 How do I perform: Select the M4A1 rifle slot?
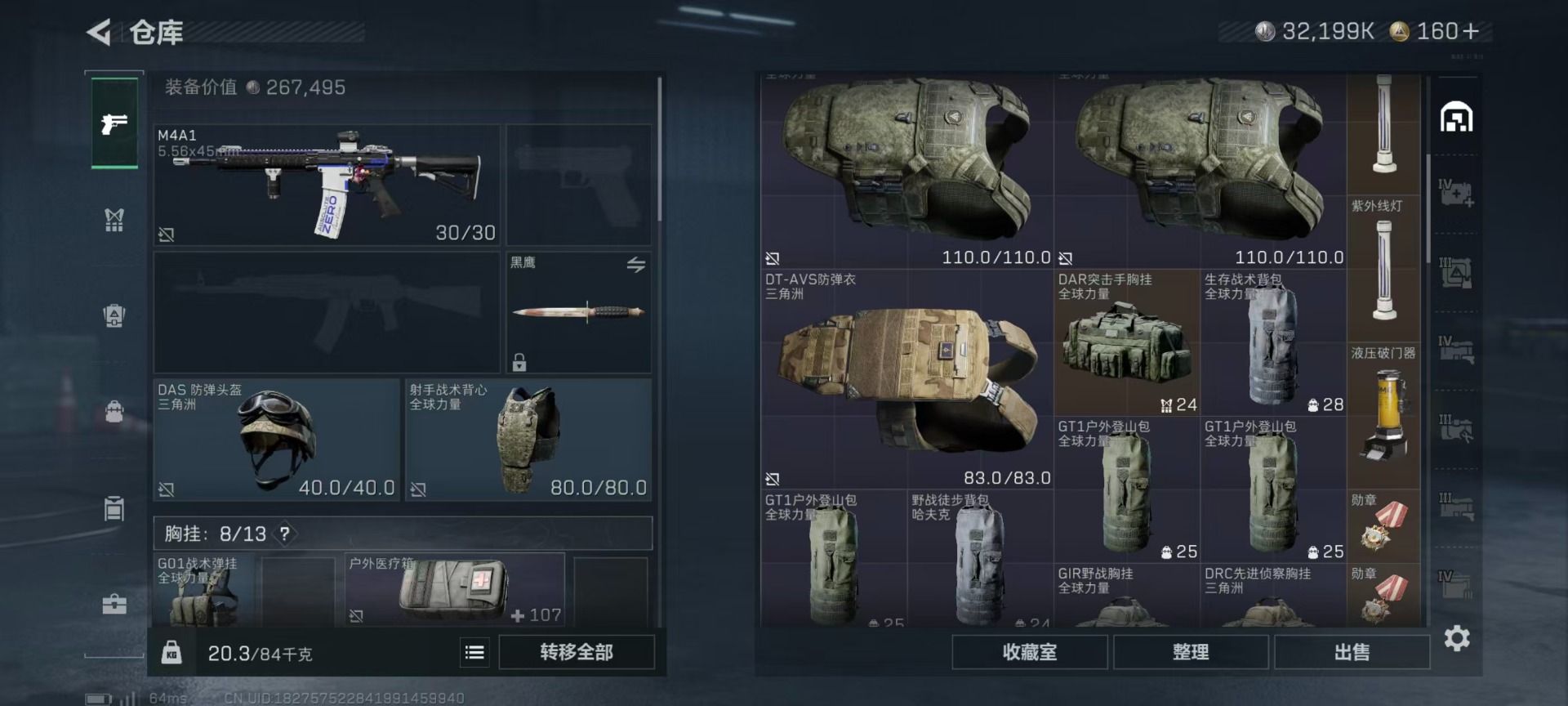pos(327,185)
